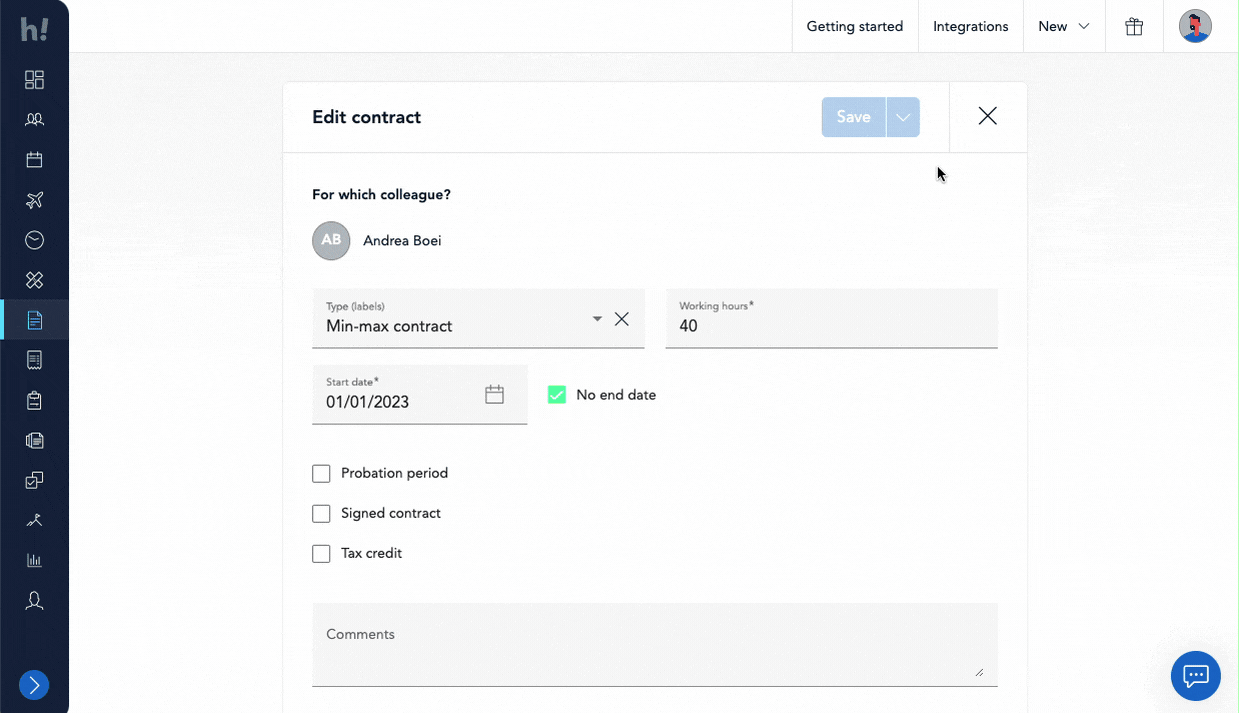Click the airplane leave icon in sidebar
Viewport: 1239px width, 713px height.
pos(34,200)
